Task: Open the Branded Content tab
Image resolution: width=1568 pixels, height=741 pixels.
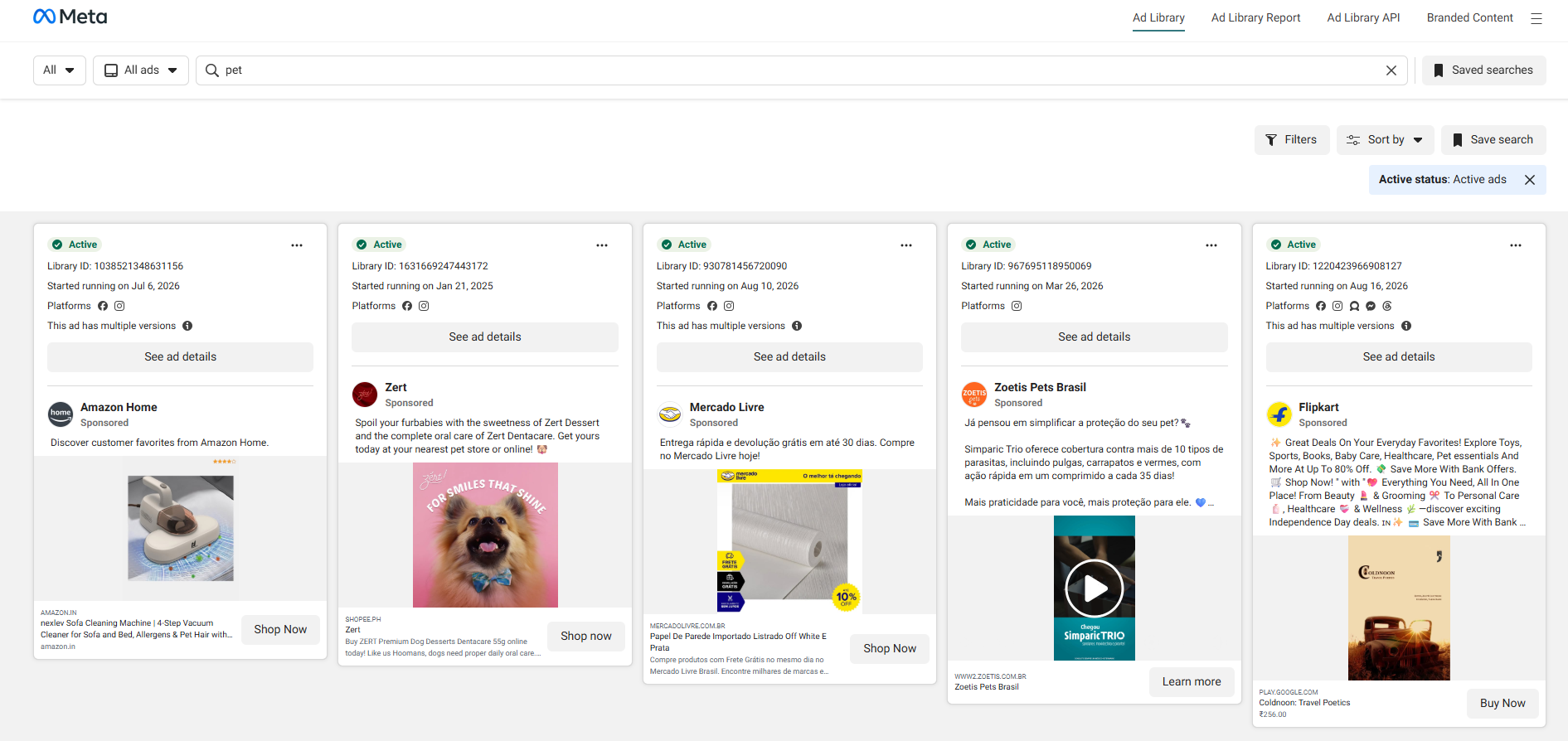Action: [x=1469, y=18]
